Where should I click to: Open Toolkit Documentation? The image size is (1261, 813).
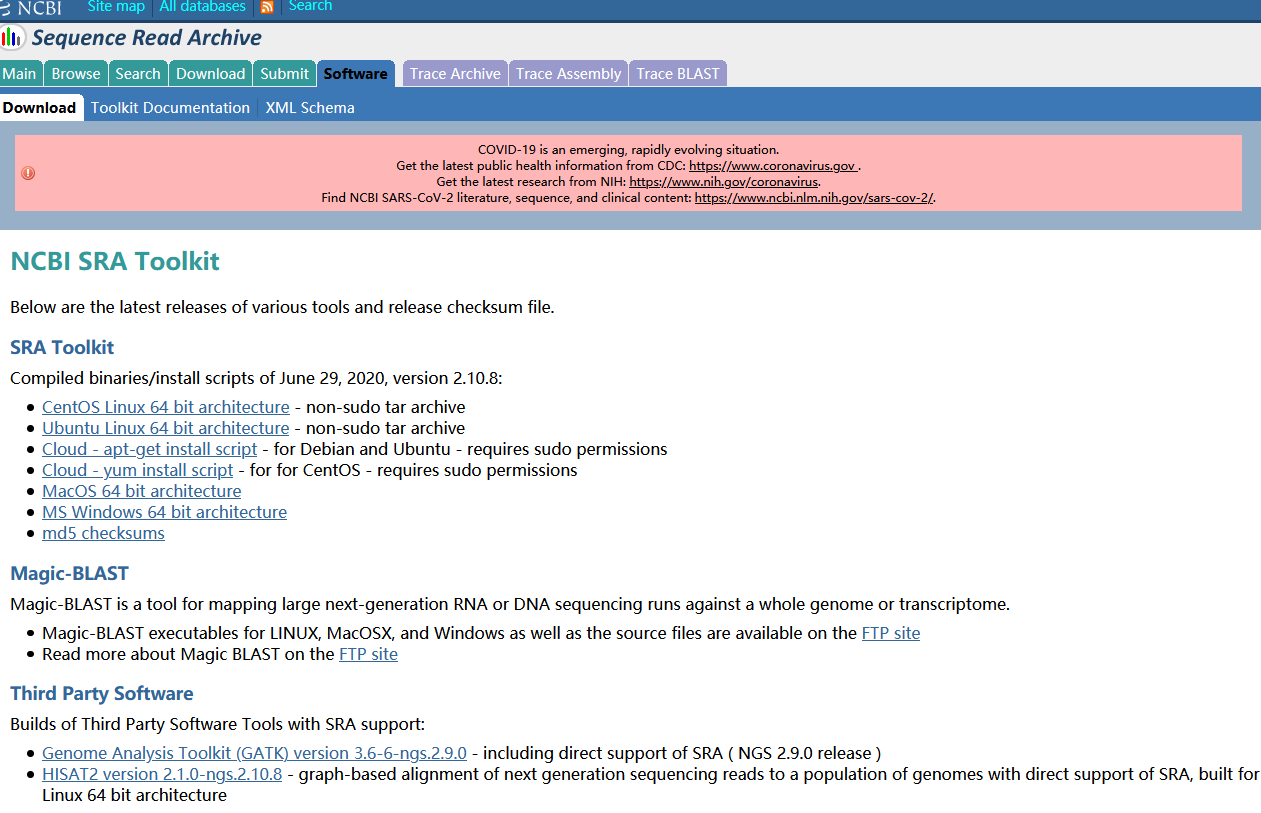pyautogui.click(x=170, y=107)
